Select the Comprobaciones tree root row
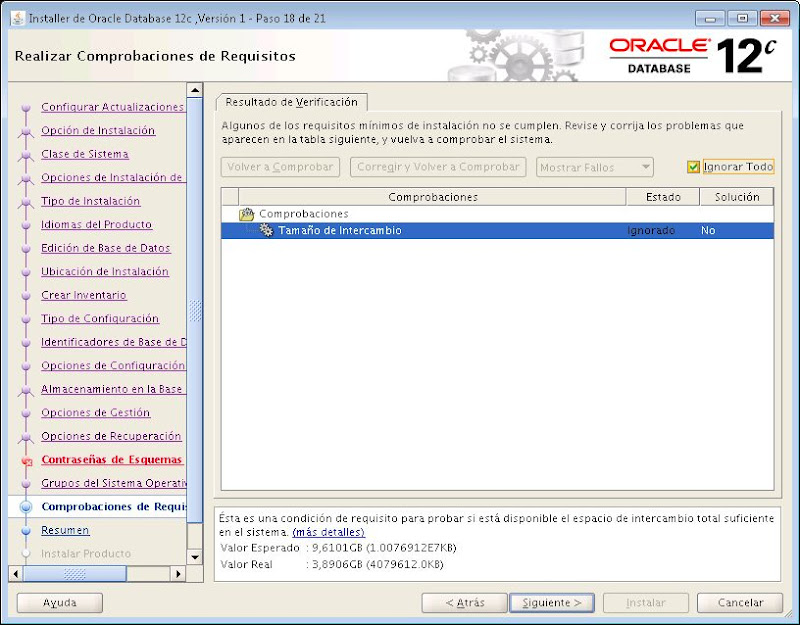 (x=497, y=214)
